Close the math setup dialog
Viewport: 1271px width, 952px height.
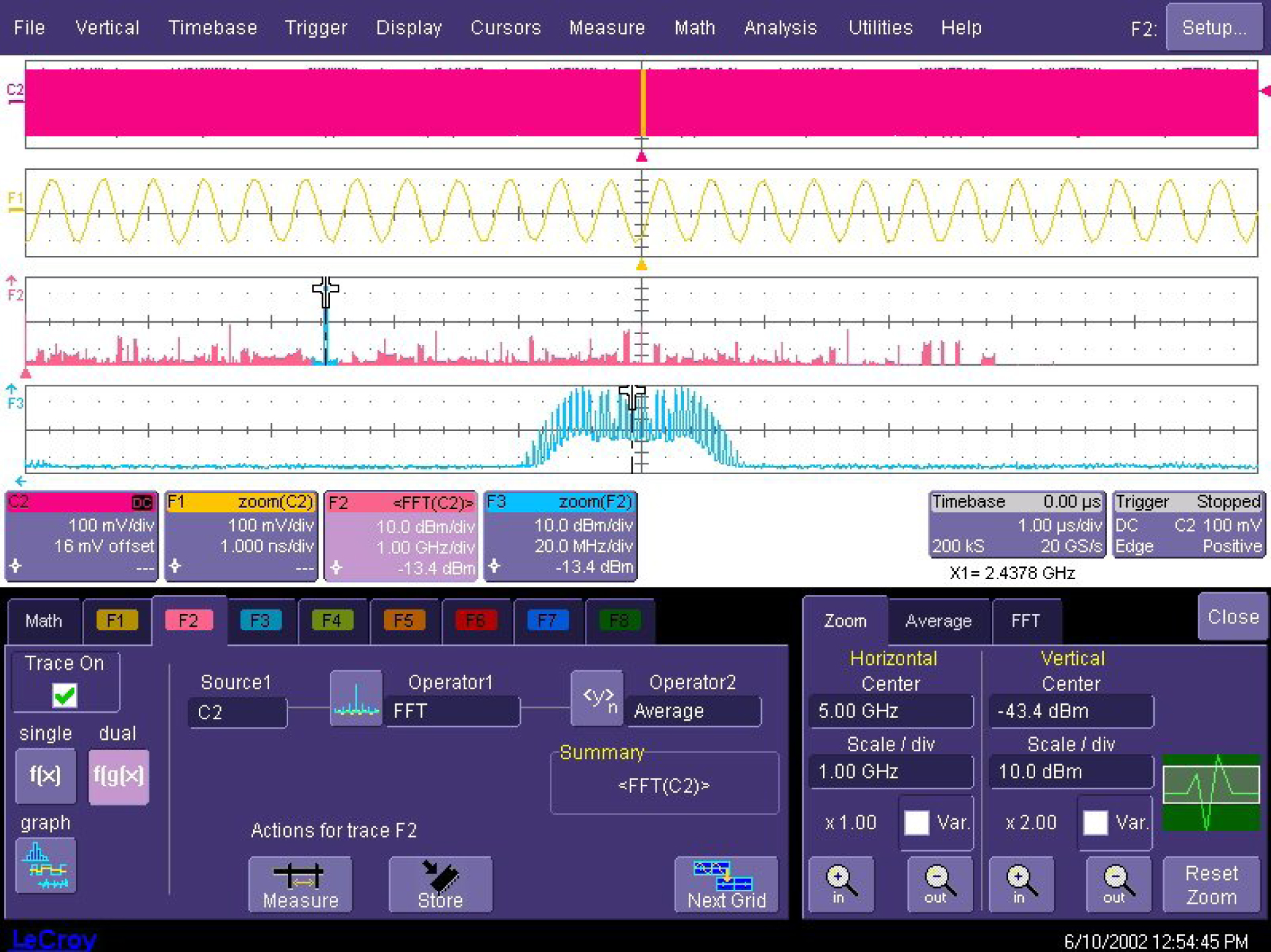pyautogui.click(x=1233, y=617)
